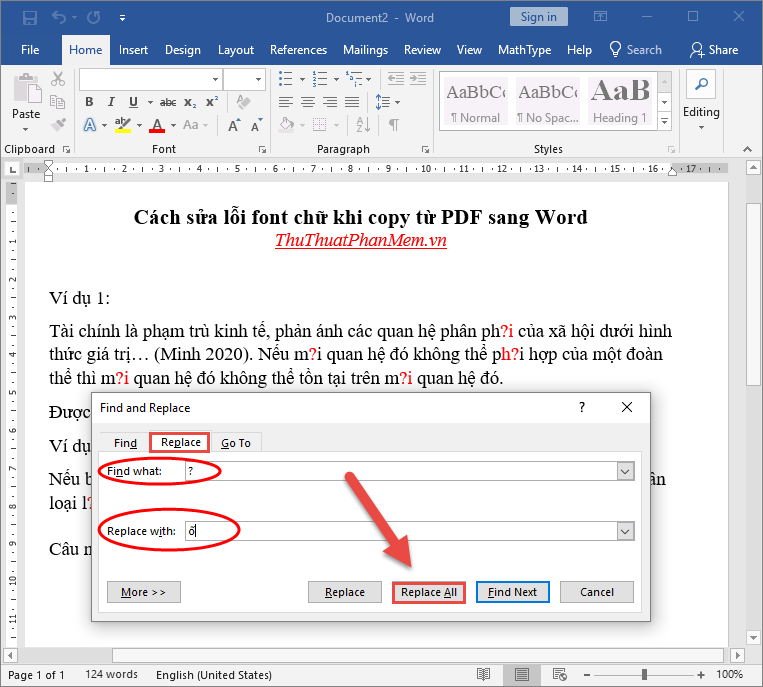Click the Replace with input field
This screenshot has height=687, width=763.
pyautogui.click(x=401, y=531)
